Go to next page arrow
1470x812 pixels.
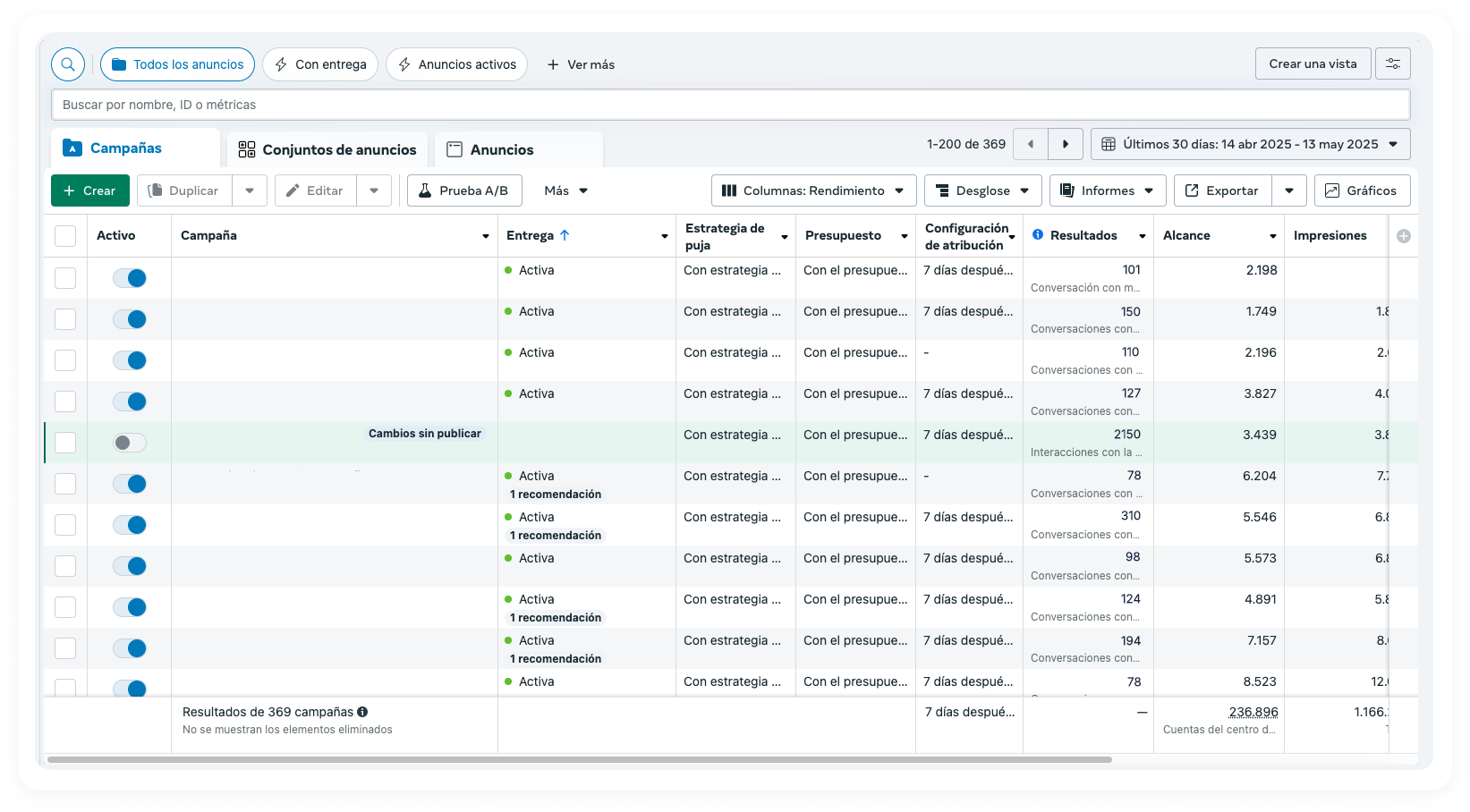[x=1065, y=144]
